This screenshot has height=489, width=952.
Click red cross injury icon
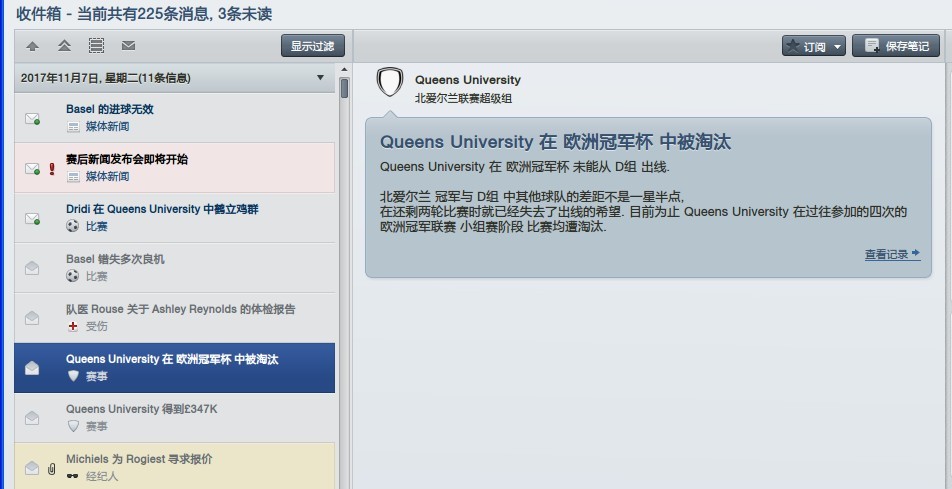tap(73, 326)
